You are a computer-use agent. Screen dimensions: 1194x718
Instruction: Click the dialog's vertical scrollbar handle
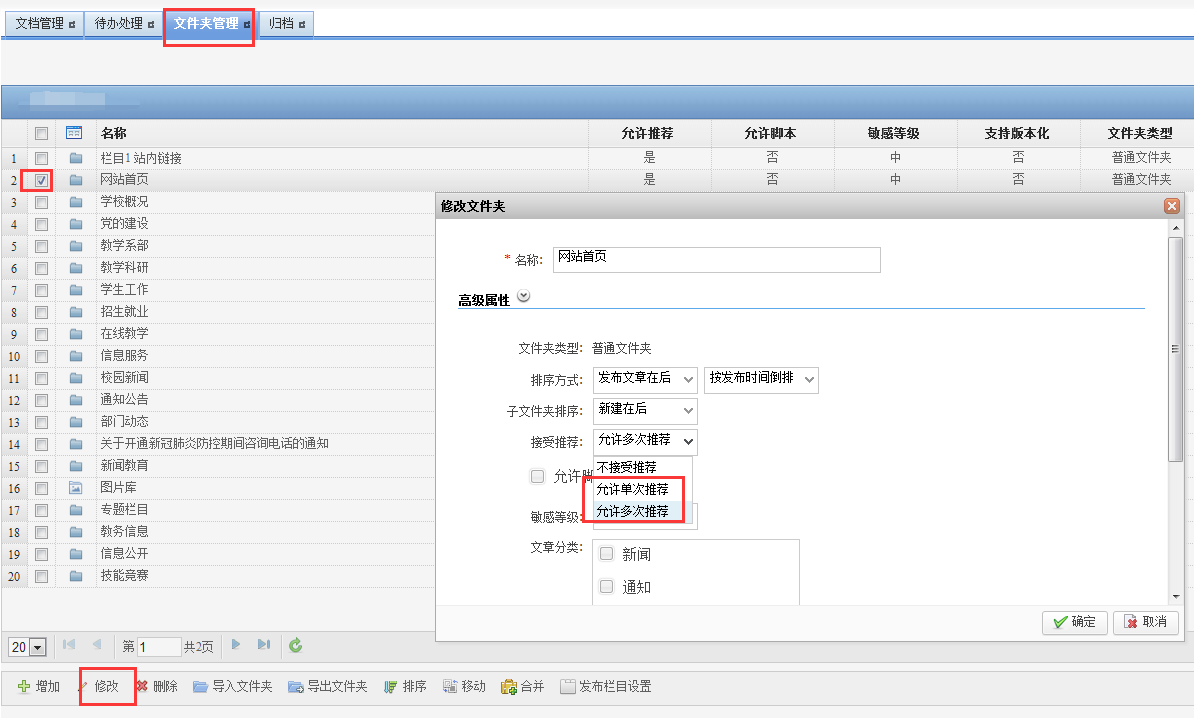point(1175,350)
